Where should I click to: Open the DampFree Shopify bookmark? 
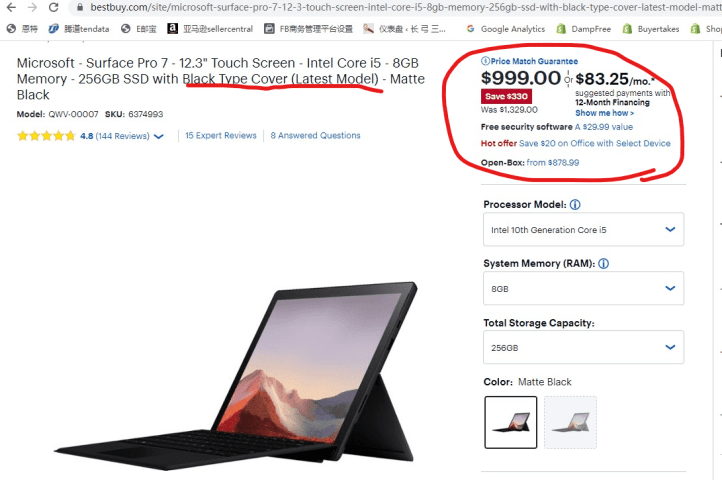[583, 29]
